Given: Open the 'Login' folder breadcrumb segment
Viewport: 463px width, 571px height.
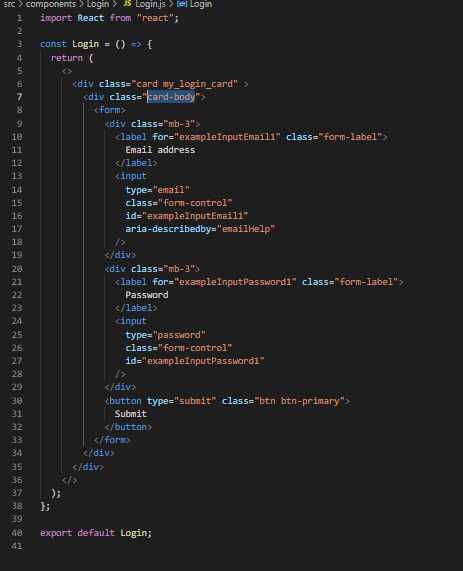Looking at the screenshot, I should click(x=98, y=4).
